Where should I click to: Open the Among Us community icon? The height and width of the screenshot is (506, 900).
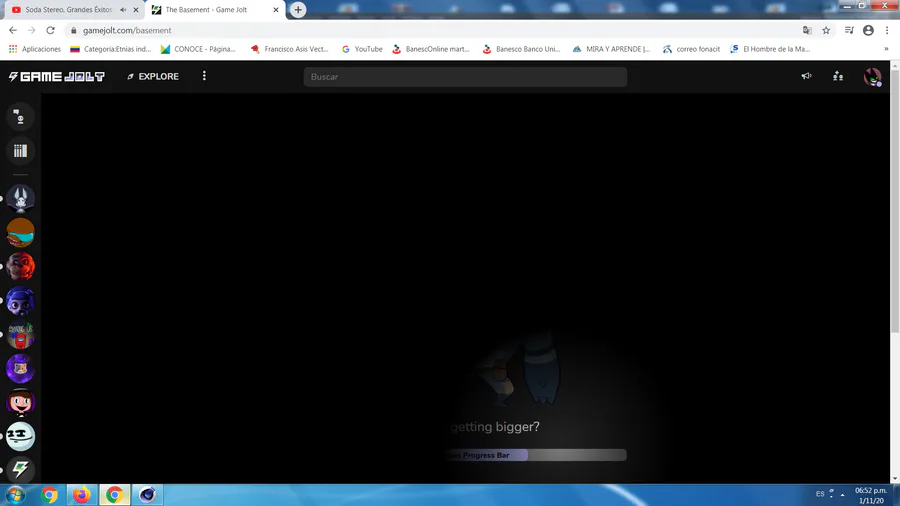click(x=20, y=334)
